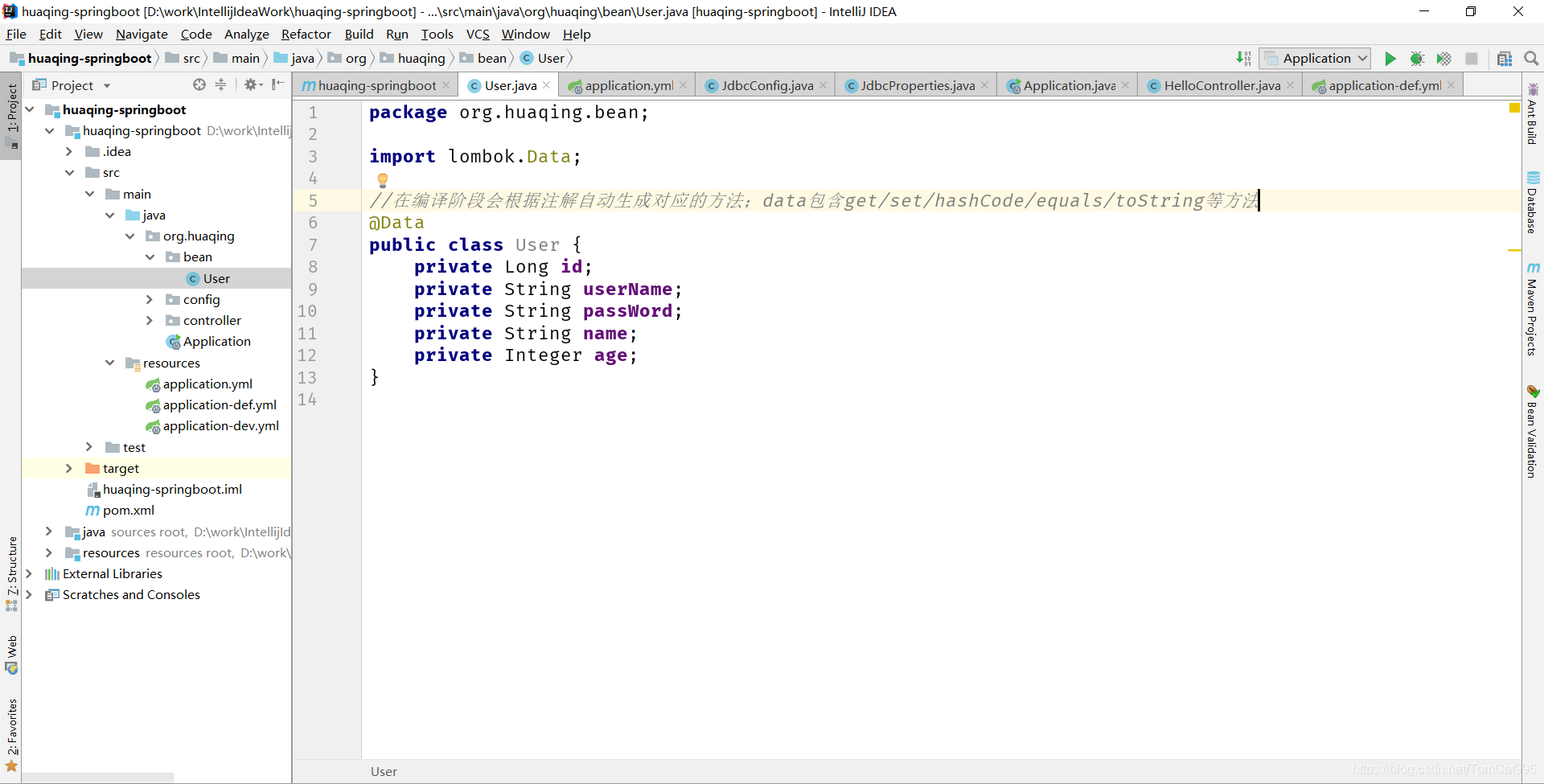The height and width of the screenshot is (784, 1544).
Task: Click the yellow warning stripe marker
Action: pos(1514,250)
